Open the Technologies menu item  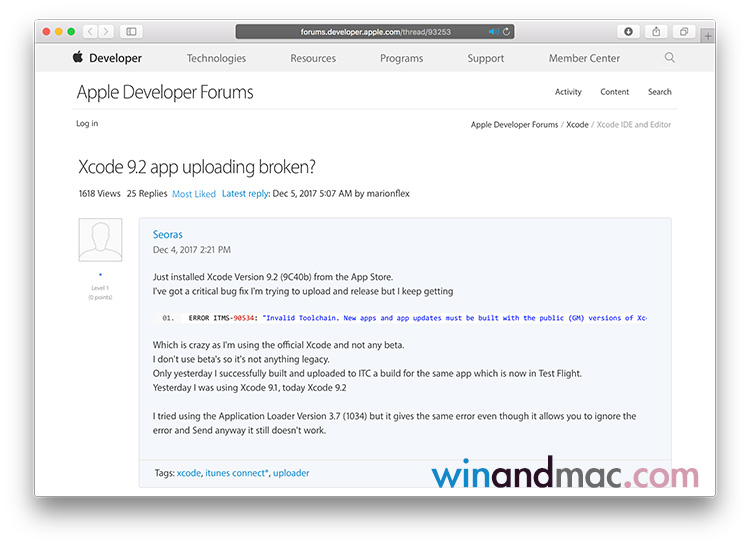coord(216,58)
